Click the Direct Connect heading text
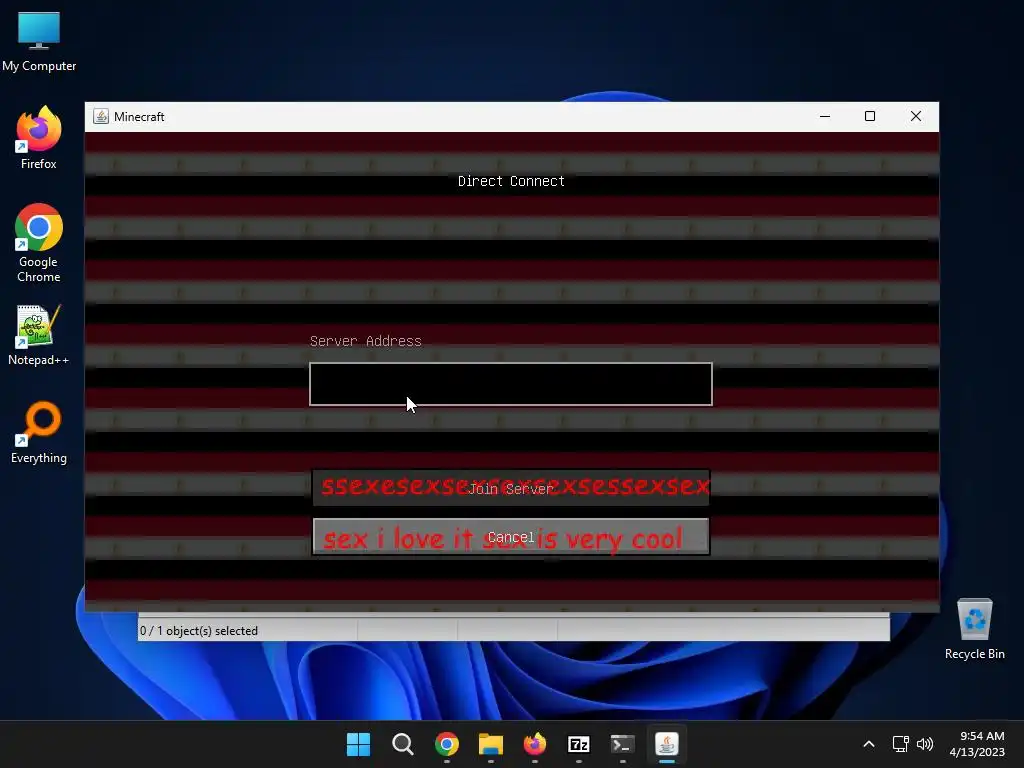Image resolution: width=1024 pixels, height=768 pixels. click(511, 181)
